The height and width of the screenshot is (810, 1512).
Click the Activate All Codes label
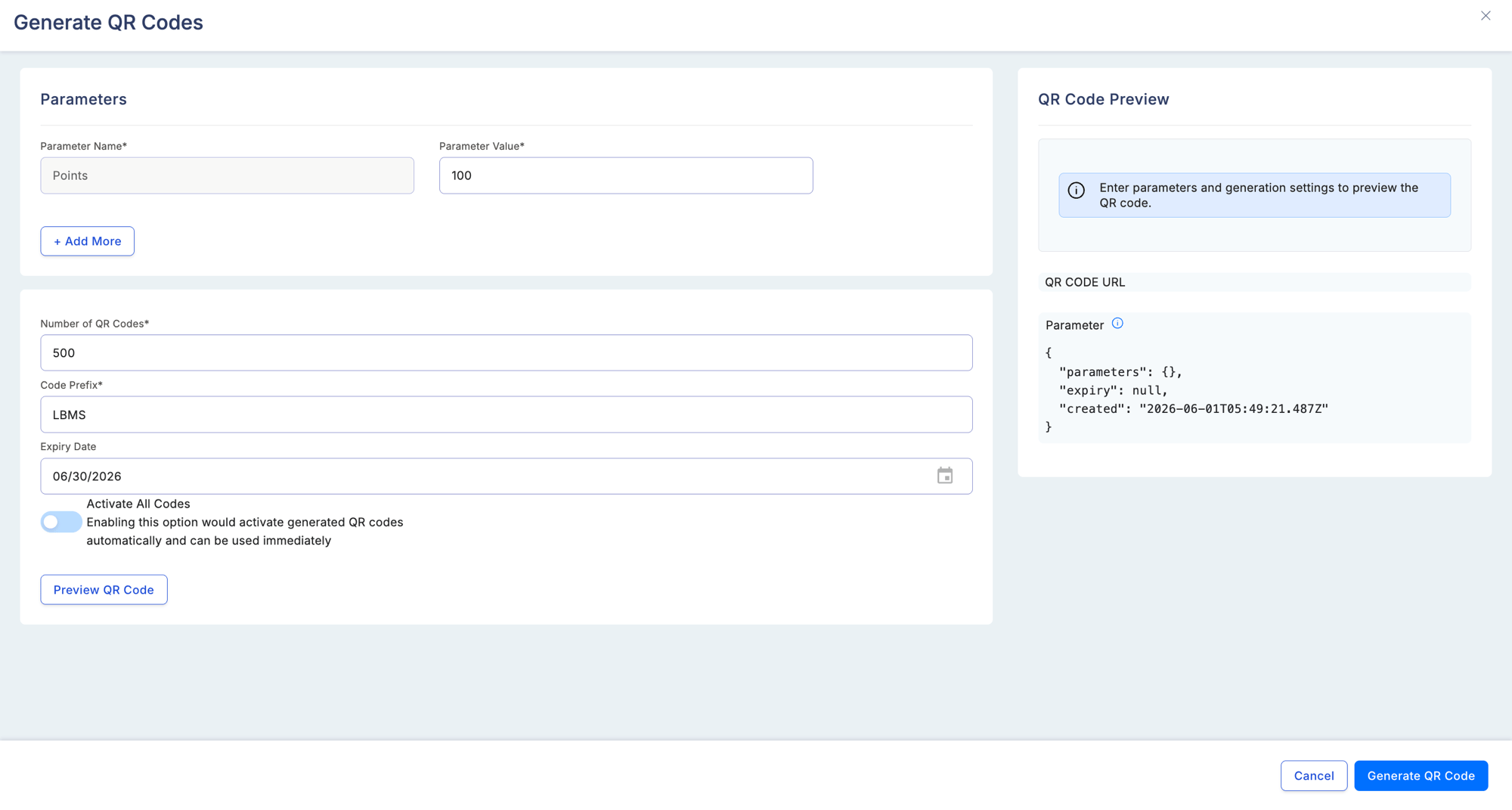click(138, 504)
